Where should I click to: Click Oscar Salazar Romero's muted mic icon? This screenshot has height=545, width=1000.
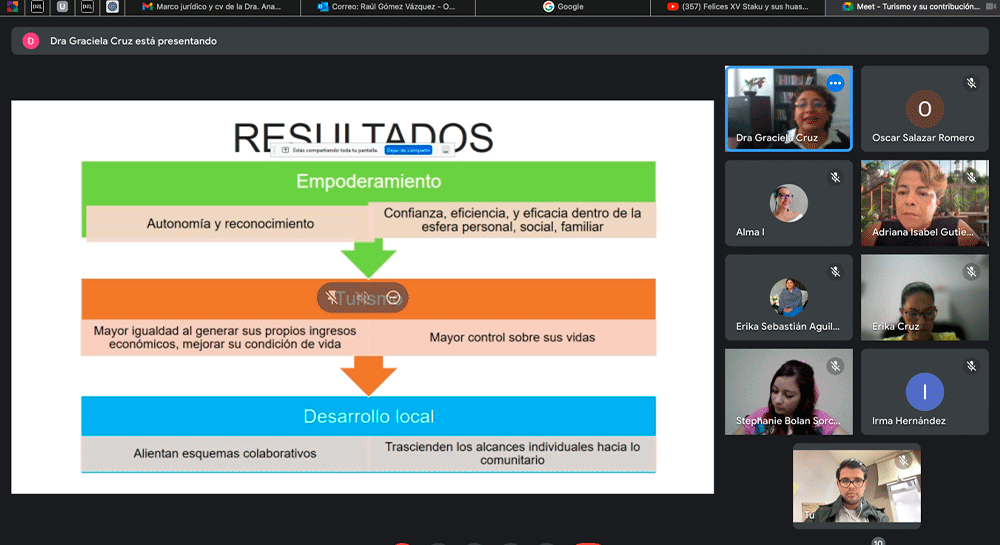click(971, 84)
